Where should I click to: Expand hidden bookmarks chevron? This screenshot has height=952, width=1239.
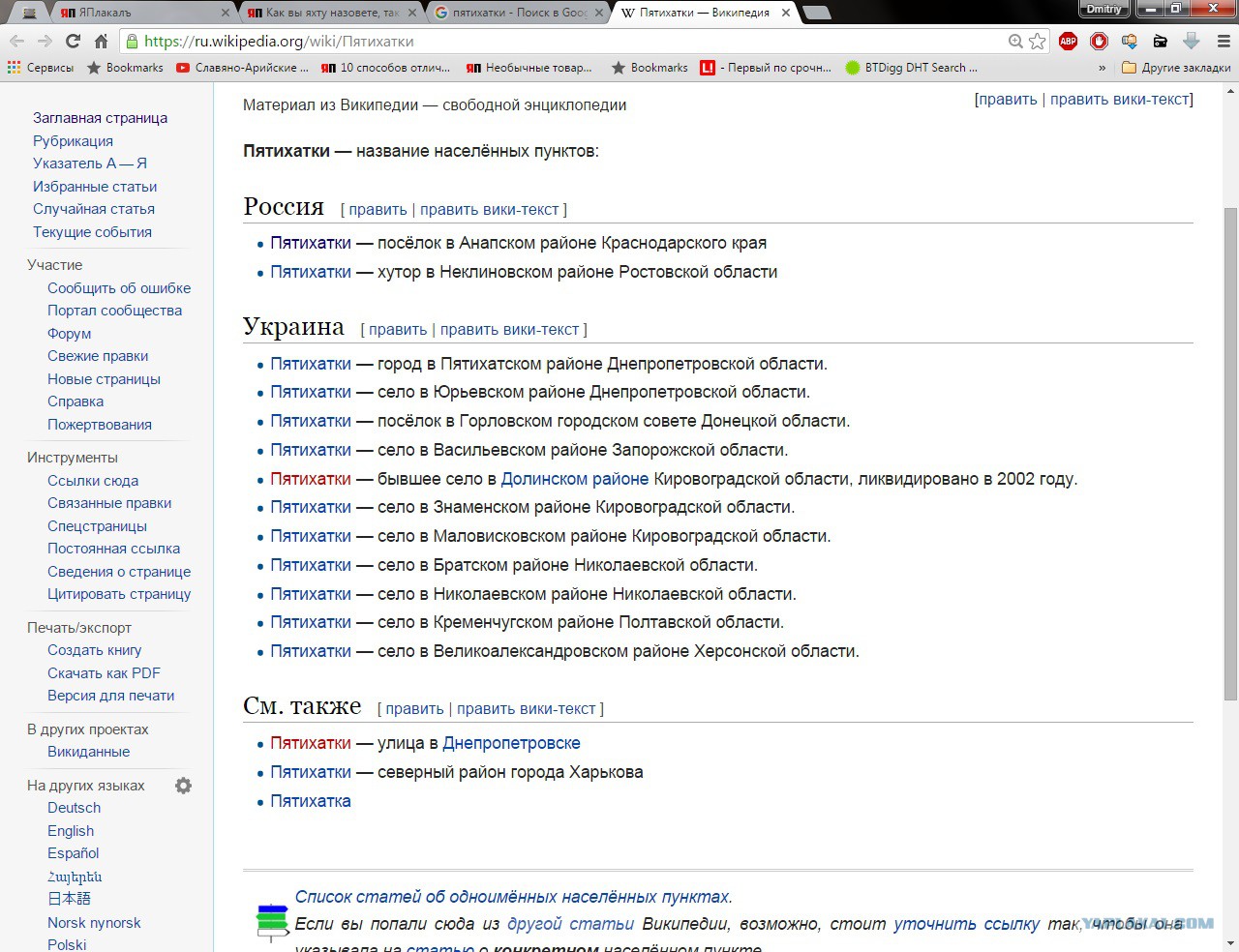point(1102,68)
